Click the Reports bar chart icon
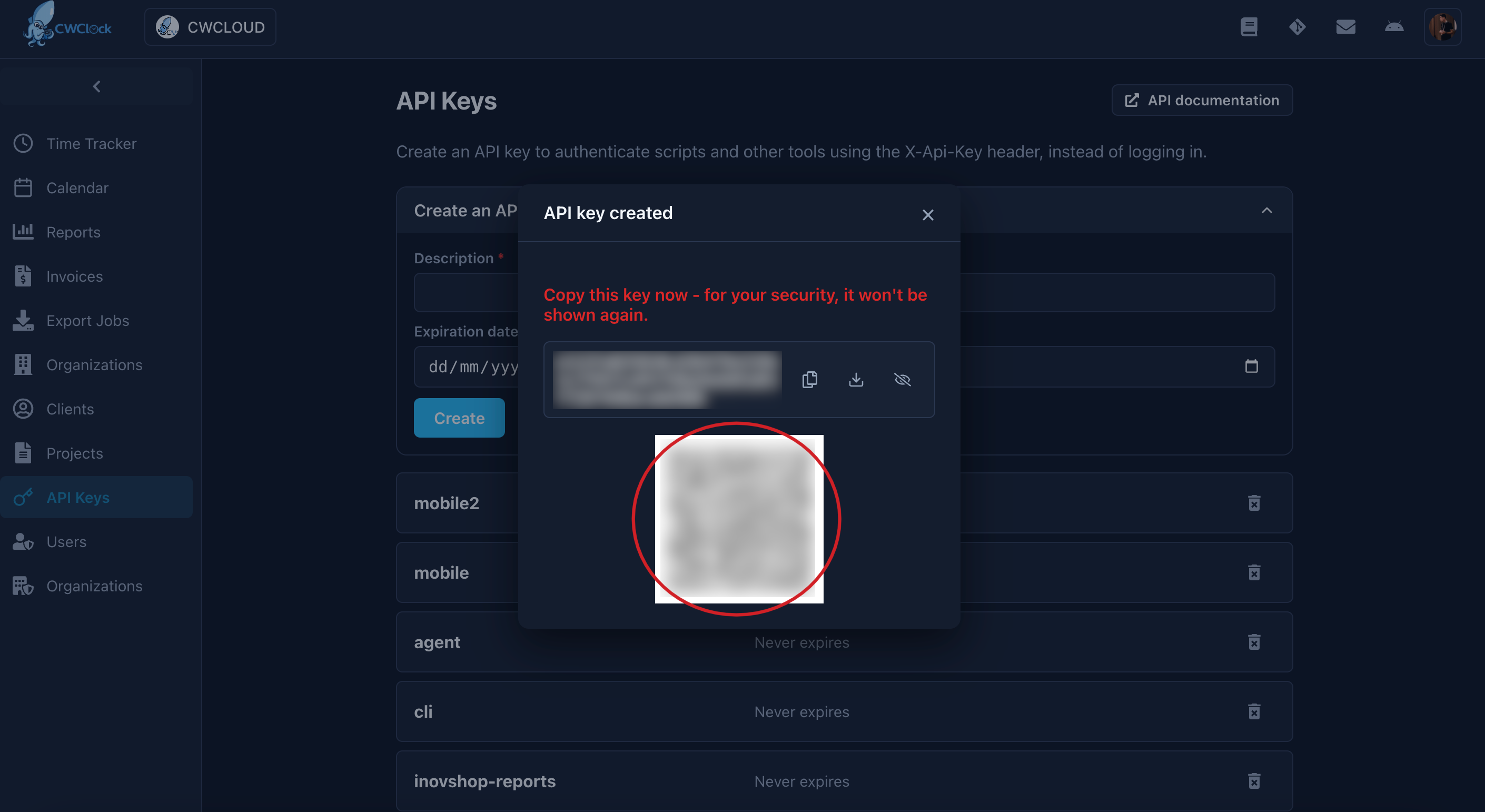Image resolution: width=1485 pixels, height=812 pixels. tap(23, 232)
